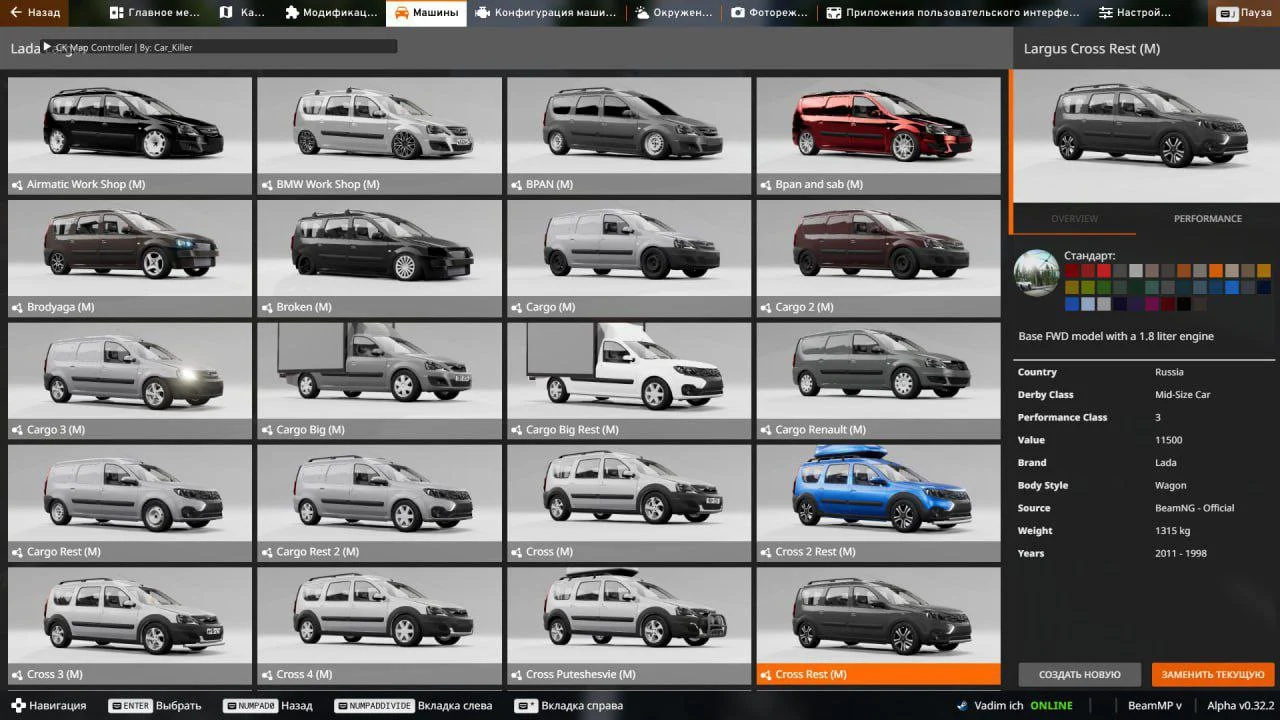This screenshot has height=720, width=1280.
Task: Click the back arrow icon labeled Назад
Action: pyautogui.click(x=16, y=13)
